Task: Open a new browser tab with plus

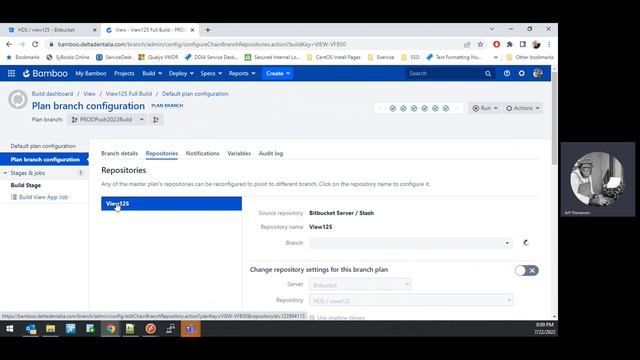Action: 208,30
